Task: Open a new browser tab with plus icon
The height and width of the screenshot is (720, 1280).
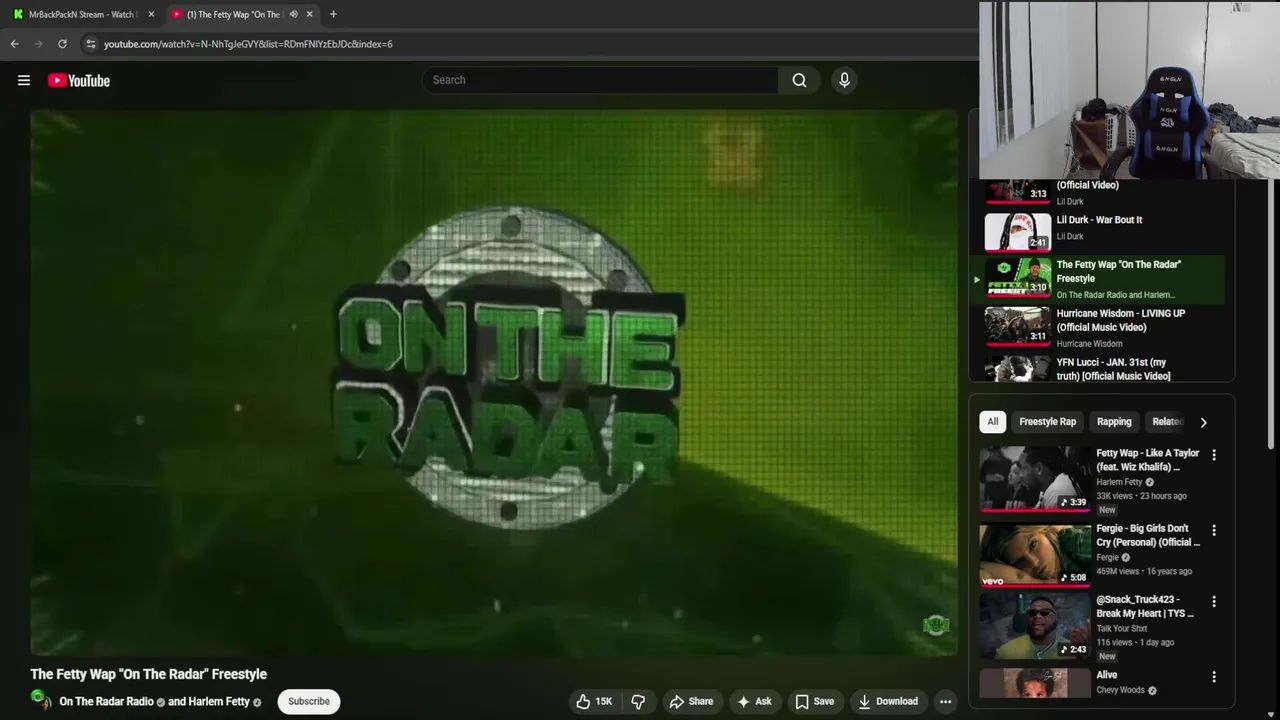Action: (333, 14)
